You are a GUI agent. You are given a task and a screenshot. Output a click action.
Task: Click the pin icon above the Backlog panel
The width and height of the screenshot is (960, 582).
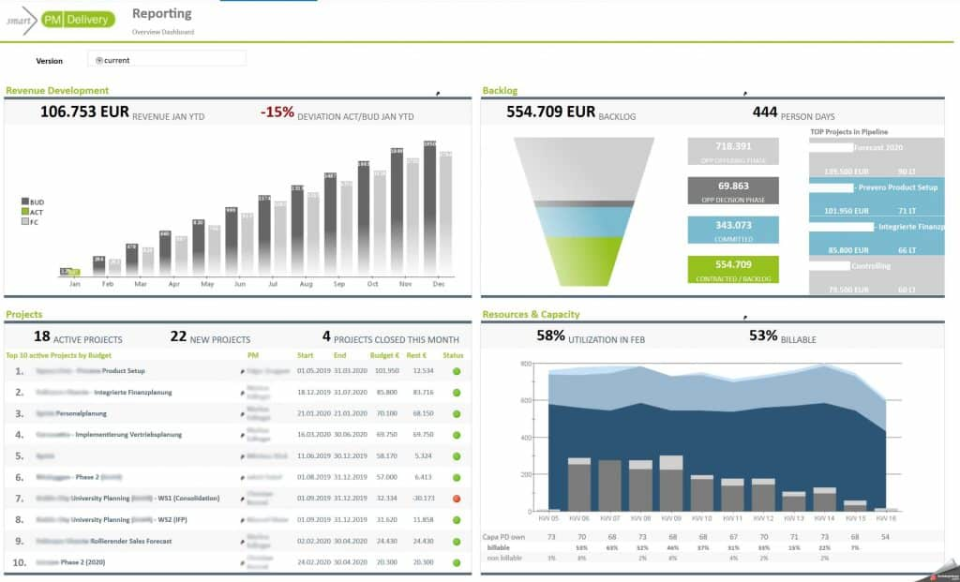745,94
